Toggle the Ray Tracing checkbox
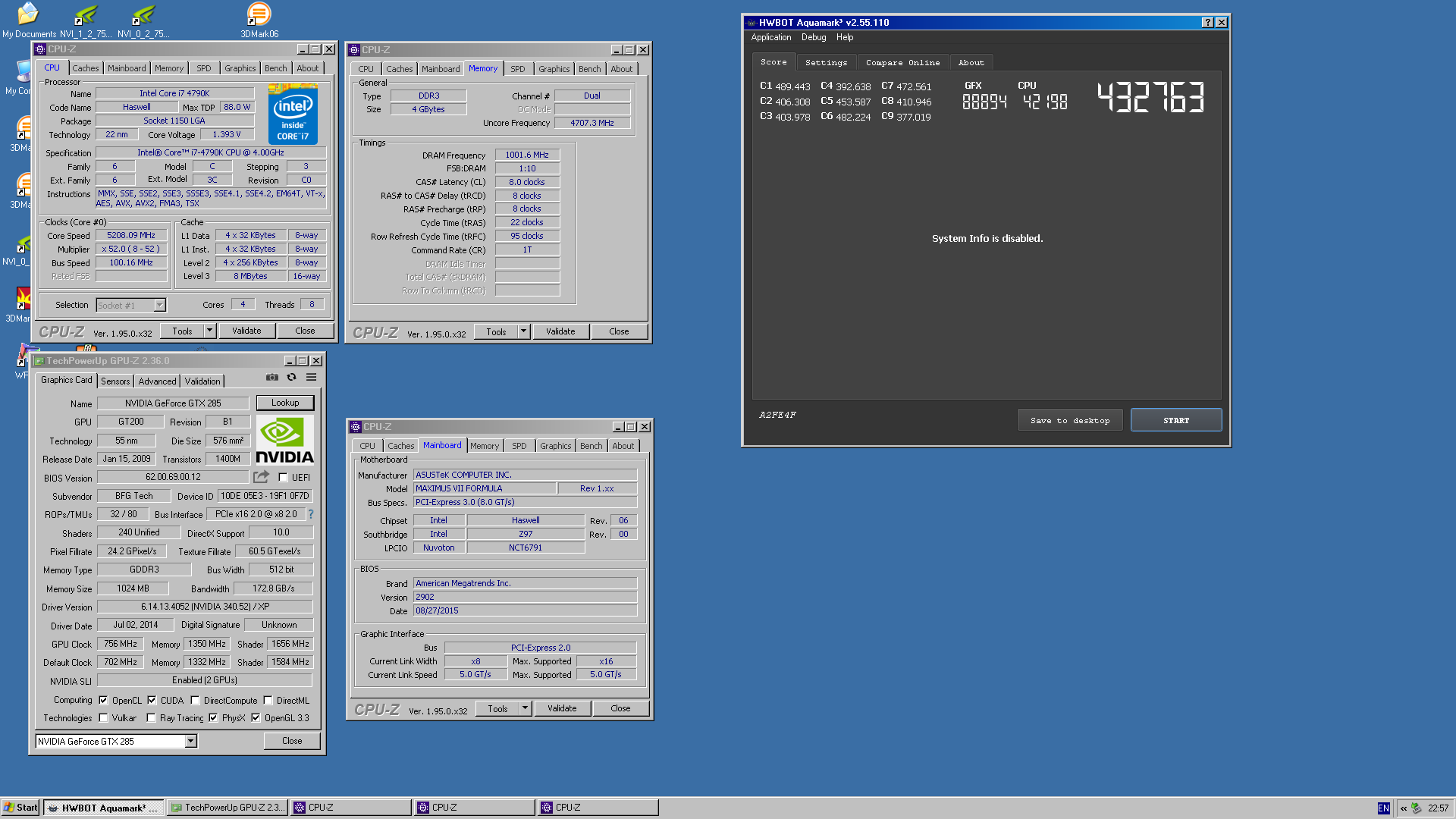 pyautogui.click(x=151, y=718)
